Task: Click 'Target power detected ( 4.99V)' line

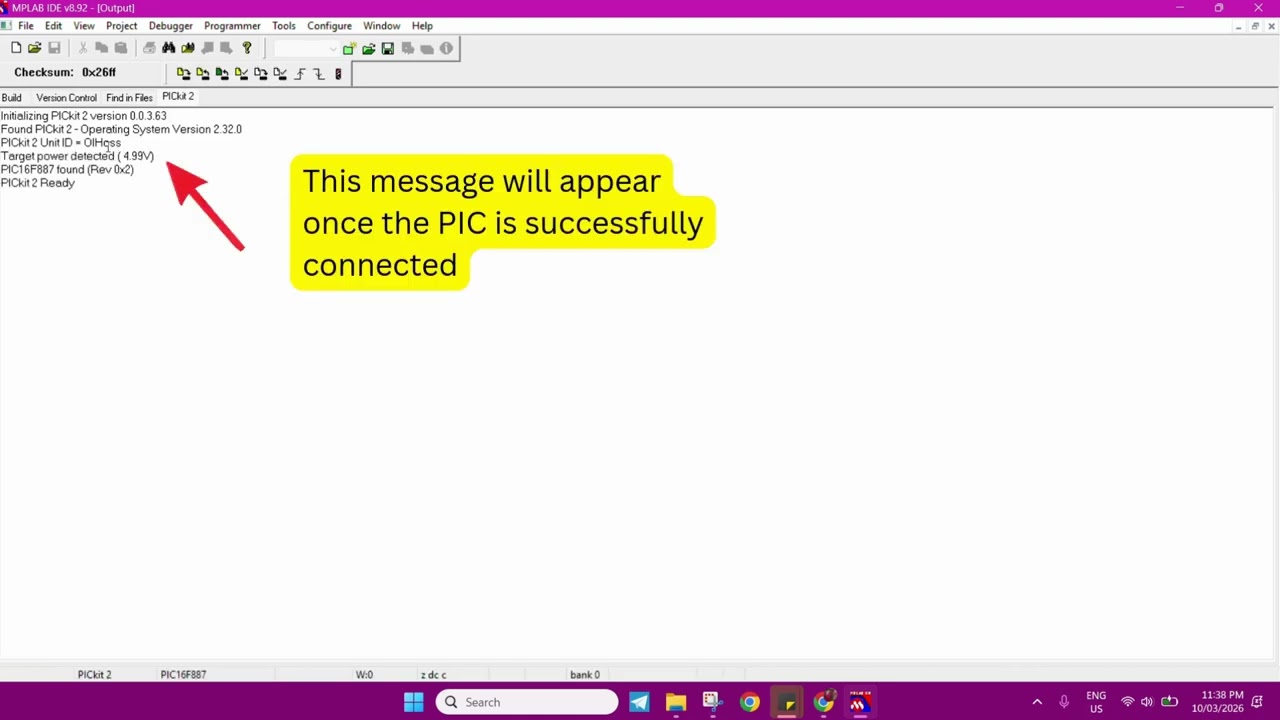Action: 77,156
